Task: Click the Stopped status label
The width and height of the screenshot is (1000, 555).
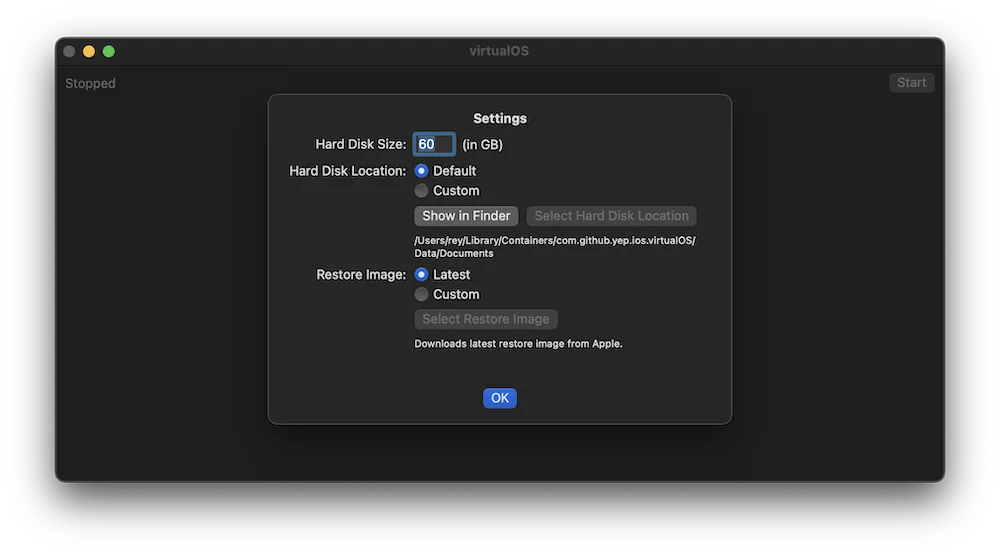Action: [91, 84]
